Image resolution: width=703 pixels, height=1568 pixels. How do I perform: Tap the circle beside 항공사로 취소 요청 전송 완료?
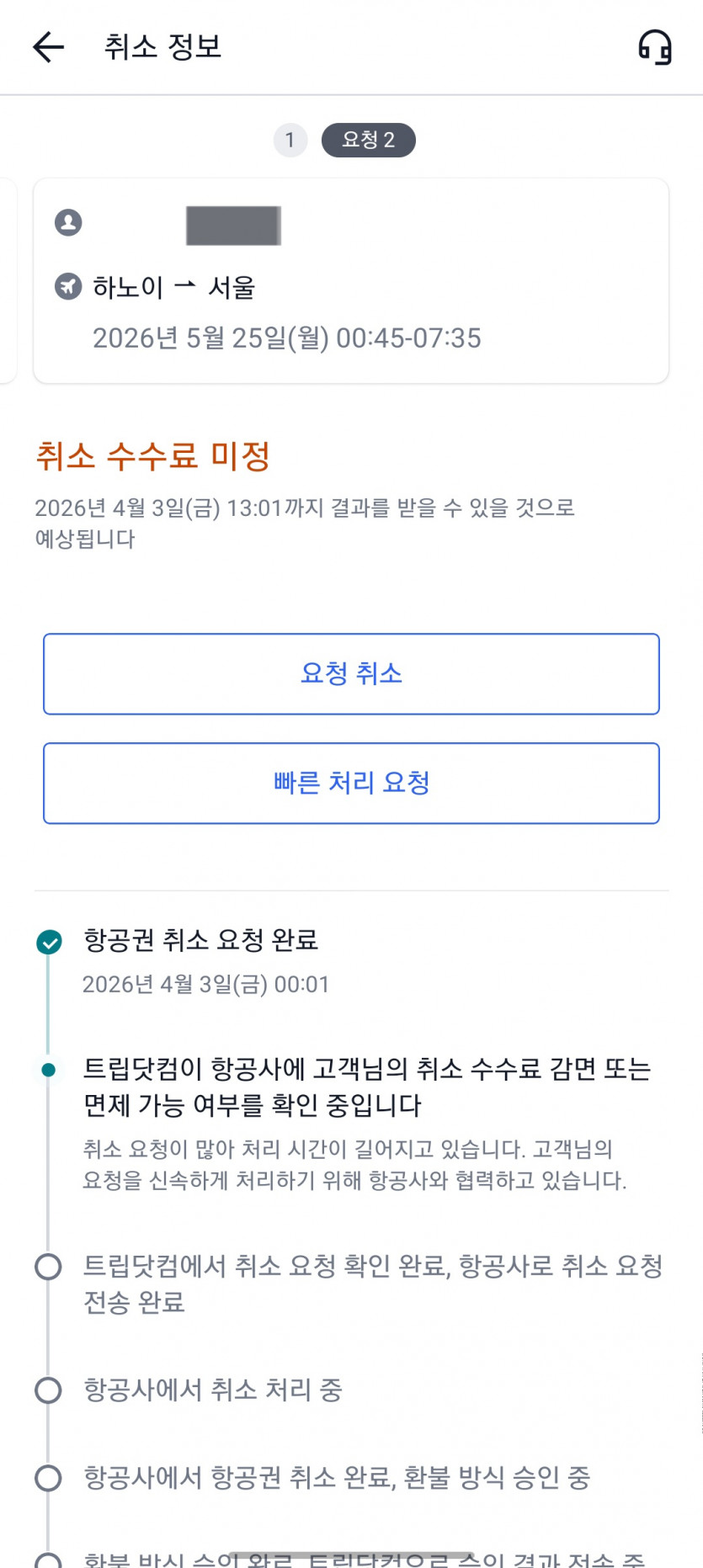click(x=48, y=1267)
